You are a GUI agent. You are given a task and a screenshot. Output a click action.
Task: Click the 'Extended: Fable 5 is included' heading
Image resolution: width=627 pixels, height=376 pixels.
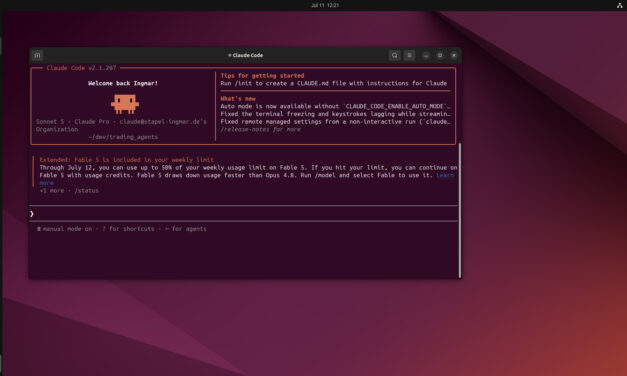click(x=126, y=160)
